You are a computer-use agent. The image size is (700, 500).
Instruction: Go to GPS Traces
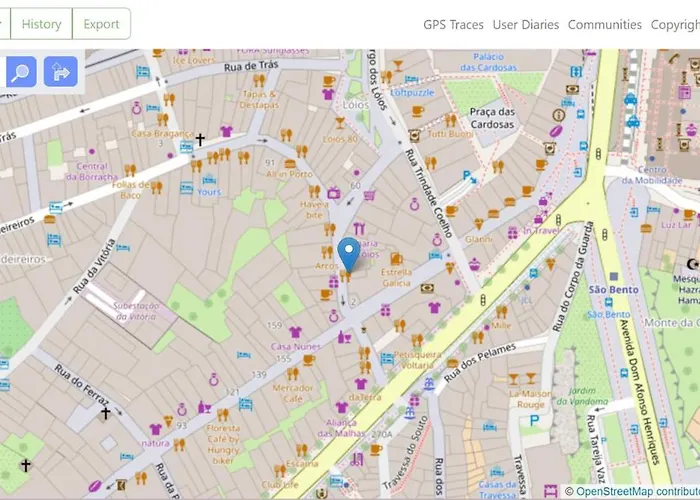453,25
